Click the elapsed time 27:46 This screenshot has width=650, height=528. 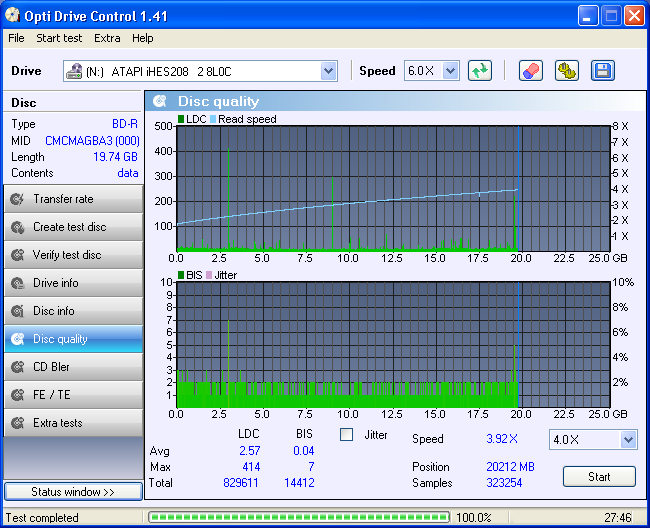(618, 518)
